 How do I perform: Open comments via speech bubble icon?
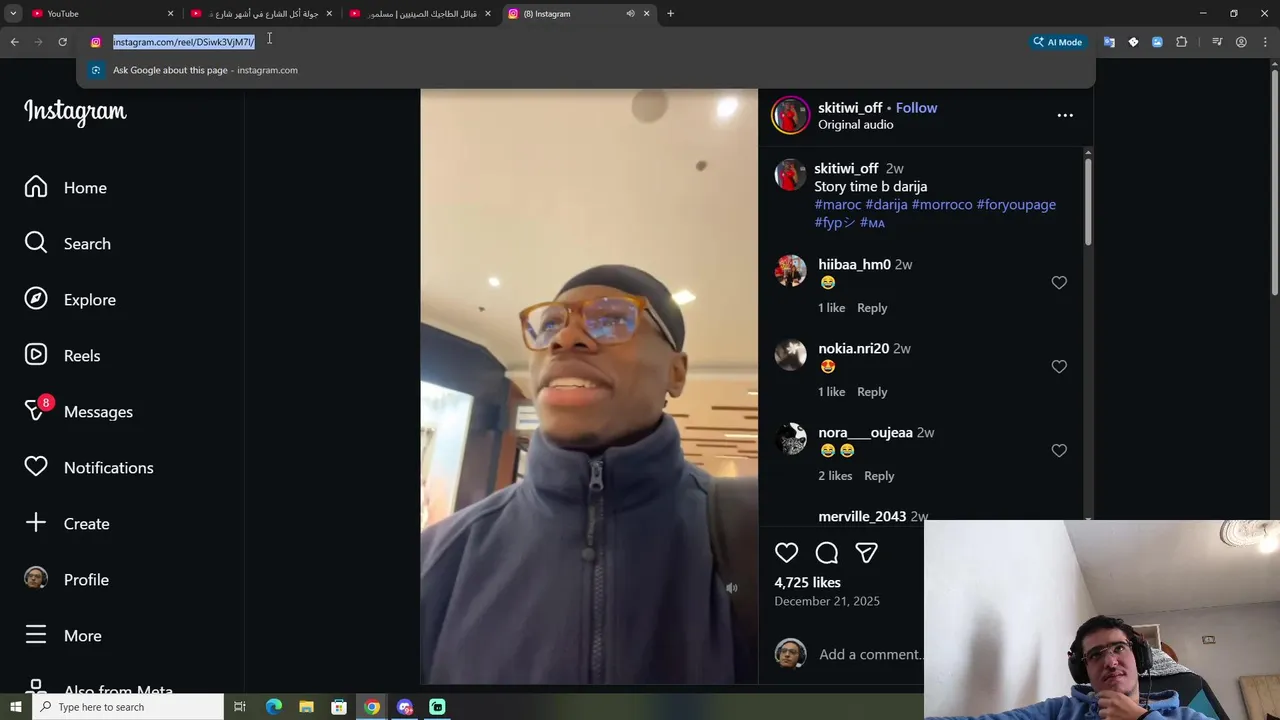pyautogui.click(x=827, y=553)
